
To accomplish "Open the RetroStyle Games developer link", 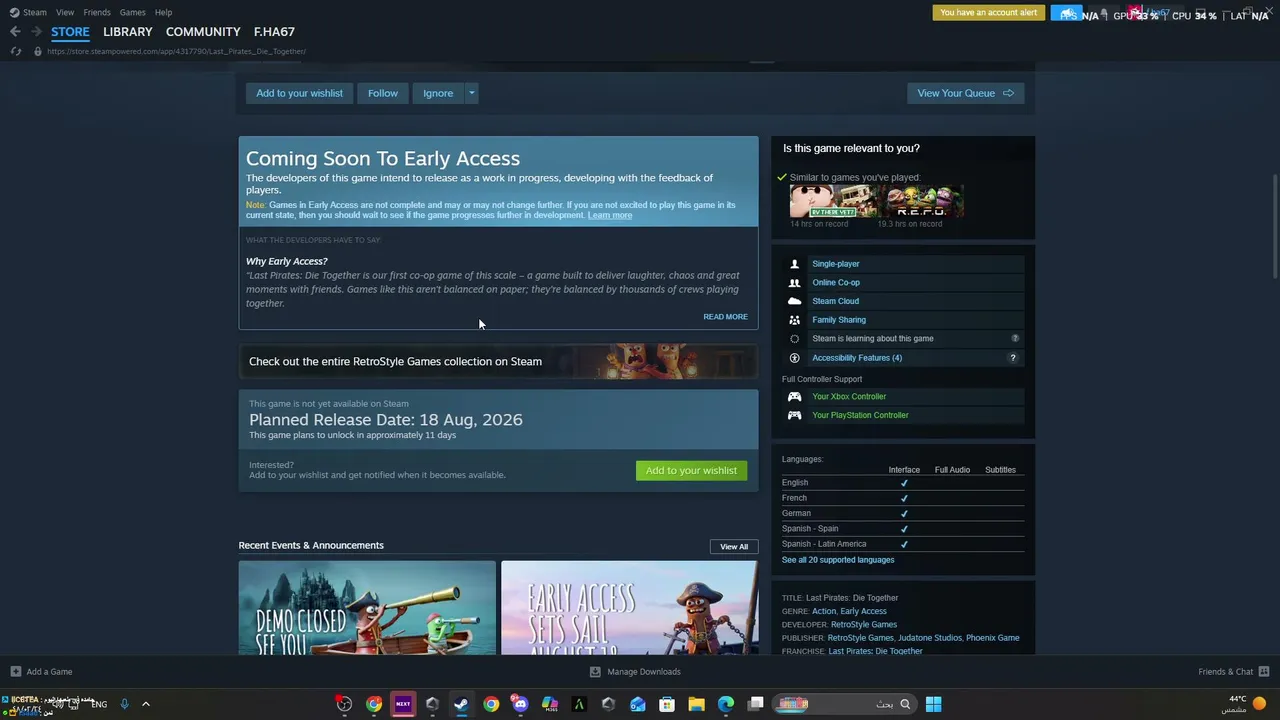I will [x=864, y=625].
